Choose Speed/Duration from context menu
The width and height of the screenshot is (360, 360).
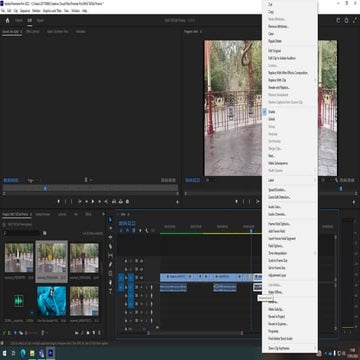coord(277,190)
